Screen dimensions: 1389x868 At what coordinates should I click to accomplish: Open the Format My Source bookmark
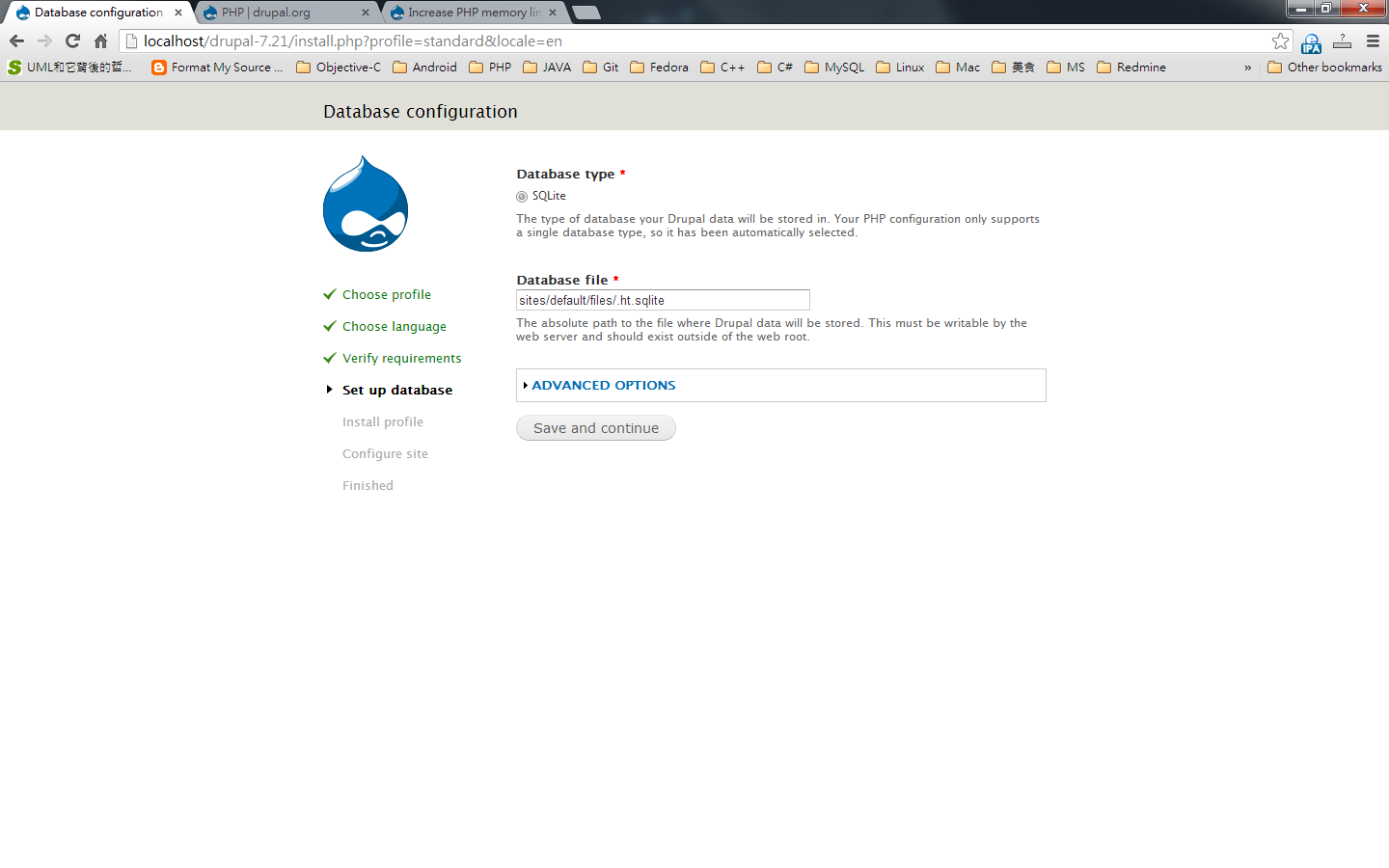[218, 67]
